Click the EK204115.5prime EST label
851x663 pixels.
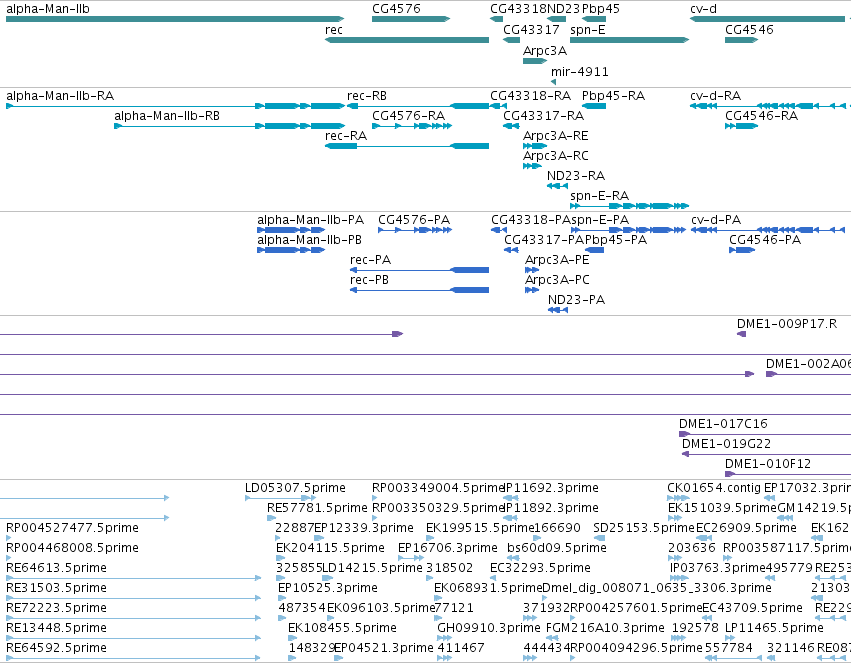331,548
